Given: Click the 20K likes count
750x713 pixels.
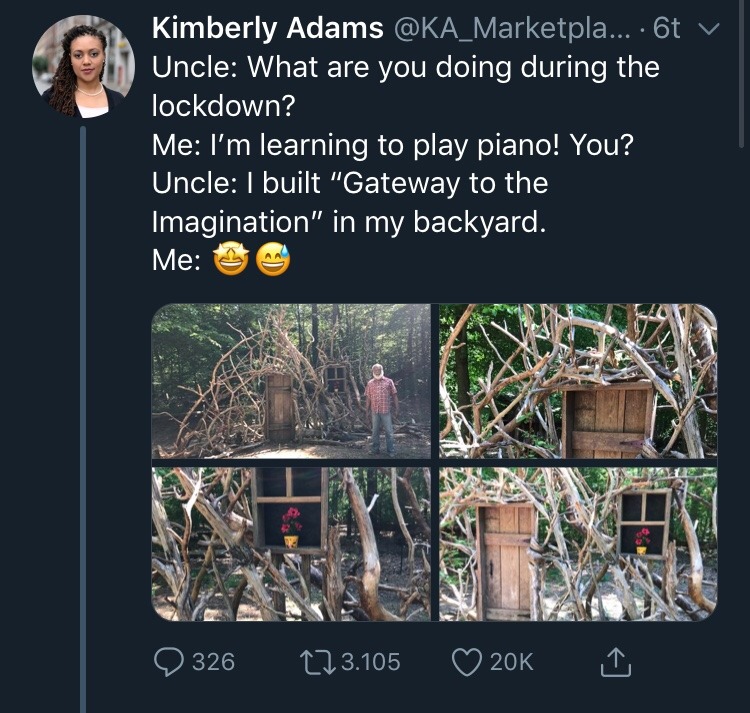Looking at the screenshot, I should click(511, 662).
